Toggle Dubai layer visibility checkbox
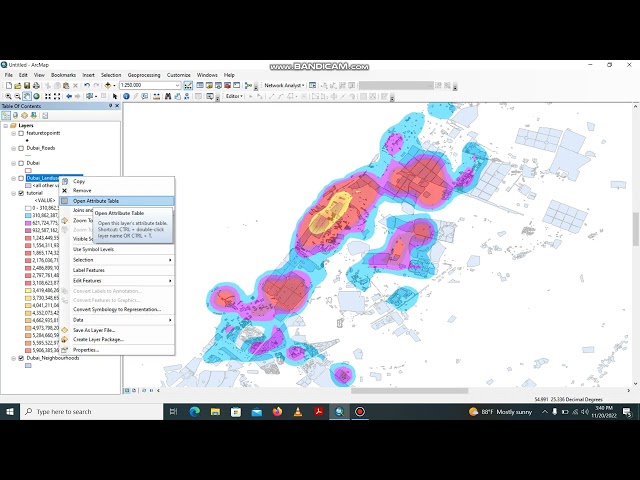Image resolution: width=640 pixels, height=480 pixels. point(21,163)
